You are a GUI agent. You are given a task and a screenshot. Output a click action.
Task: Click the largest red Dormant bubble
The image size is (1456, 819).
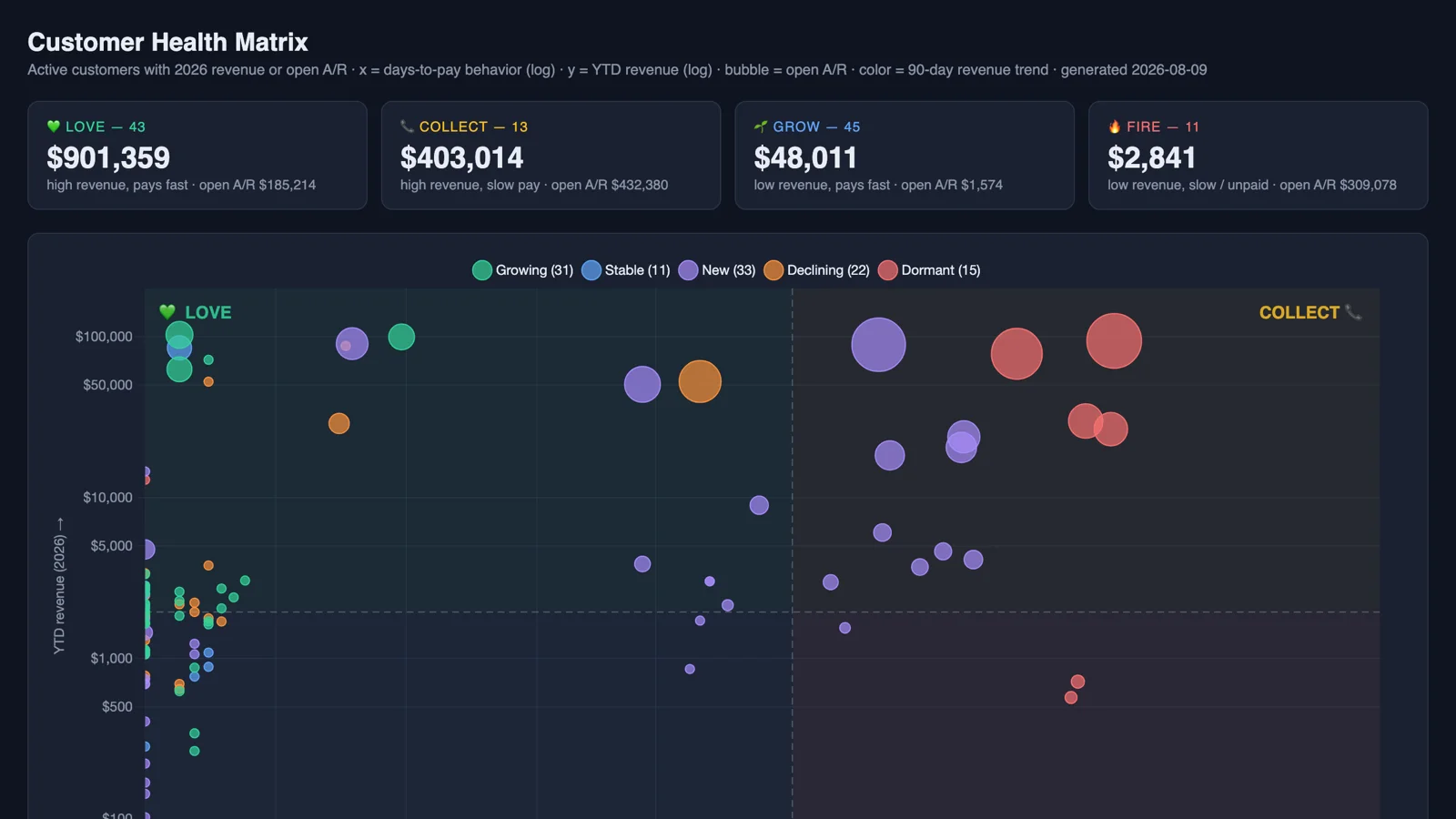(1114, 341)
